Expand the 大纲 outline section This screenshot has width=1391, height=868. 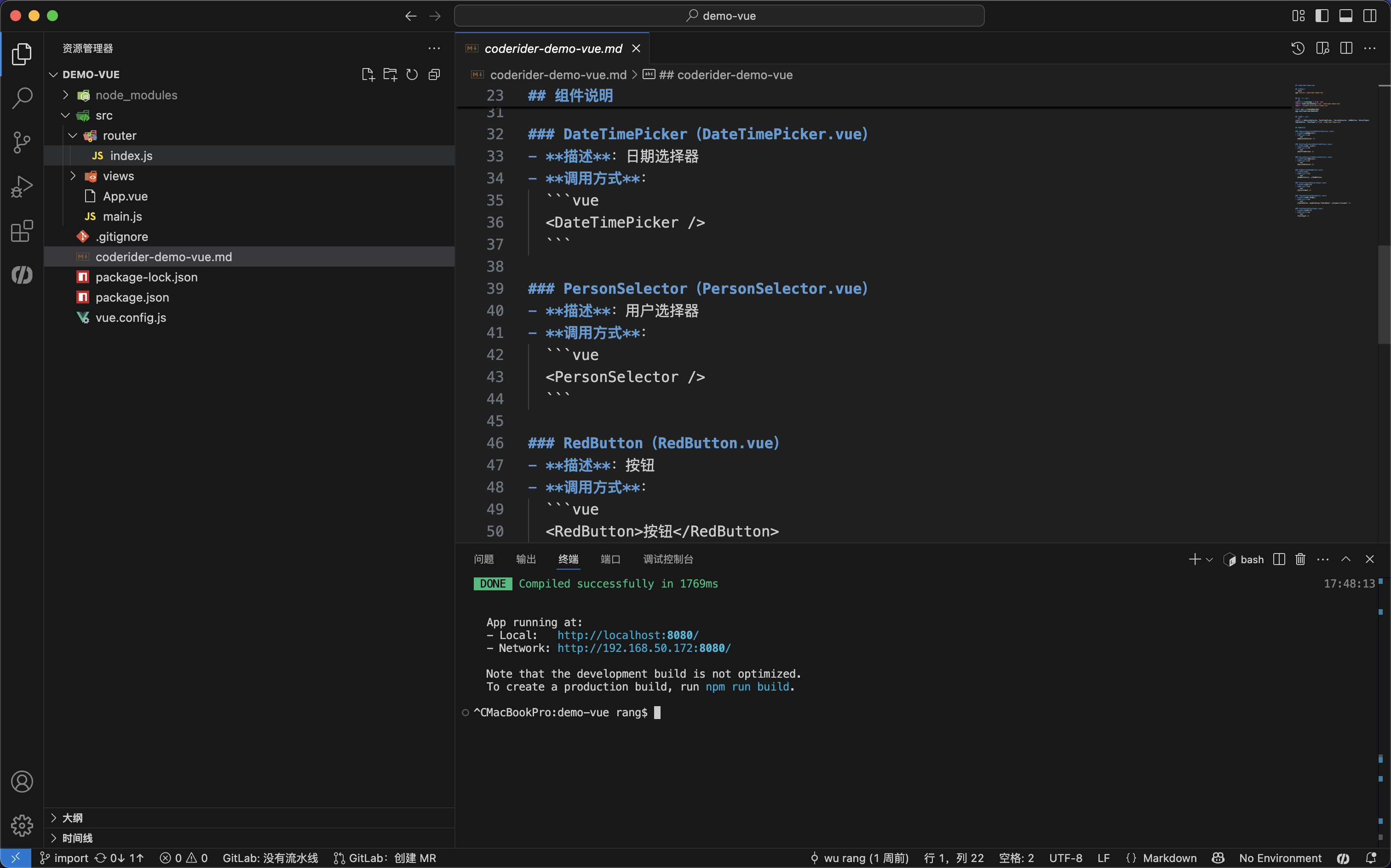(x=72, y=817)
